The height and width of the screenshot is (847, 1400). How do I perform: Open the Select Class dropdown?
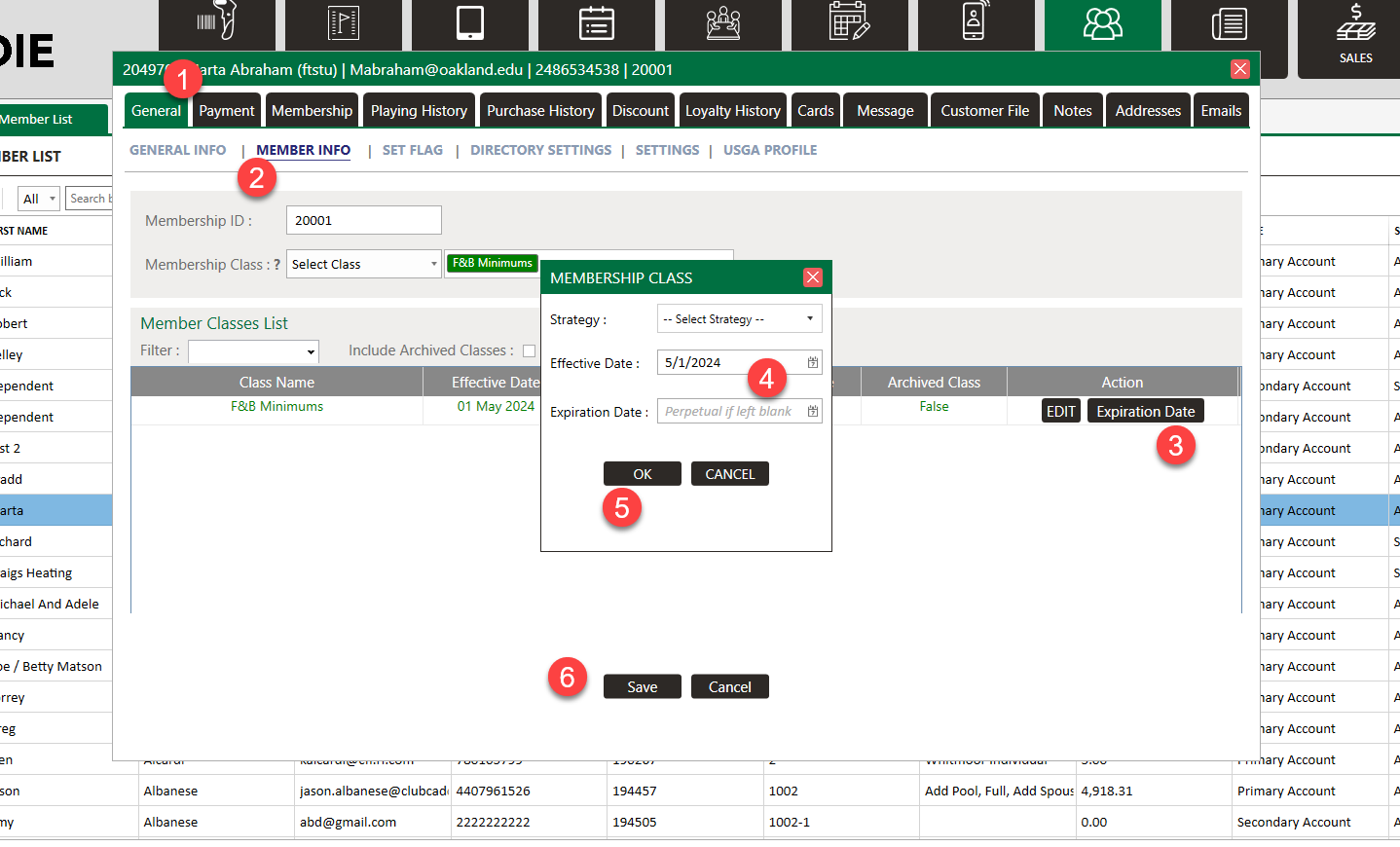[x=363, y=265]
